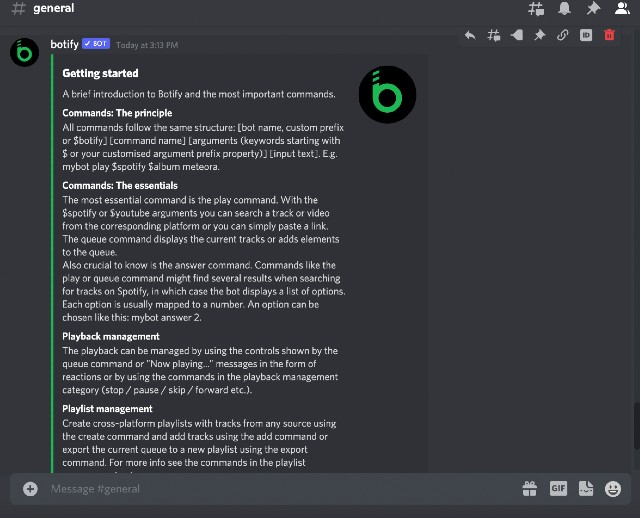Click the Commands: The principle heading
Screen dimensions: 640x518
pyautogui.click(x=117, y=113)
